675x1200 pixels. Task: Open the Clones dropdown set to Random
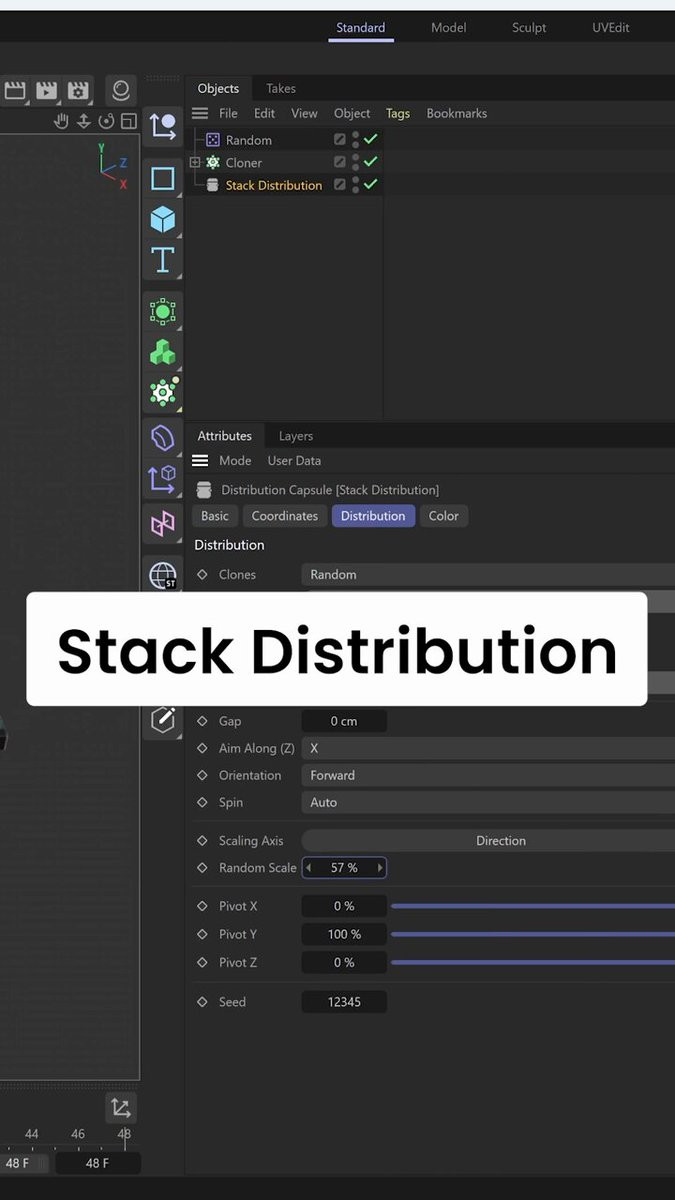[x=488, y=575]
